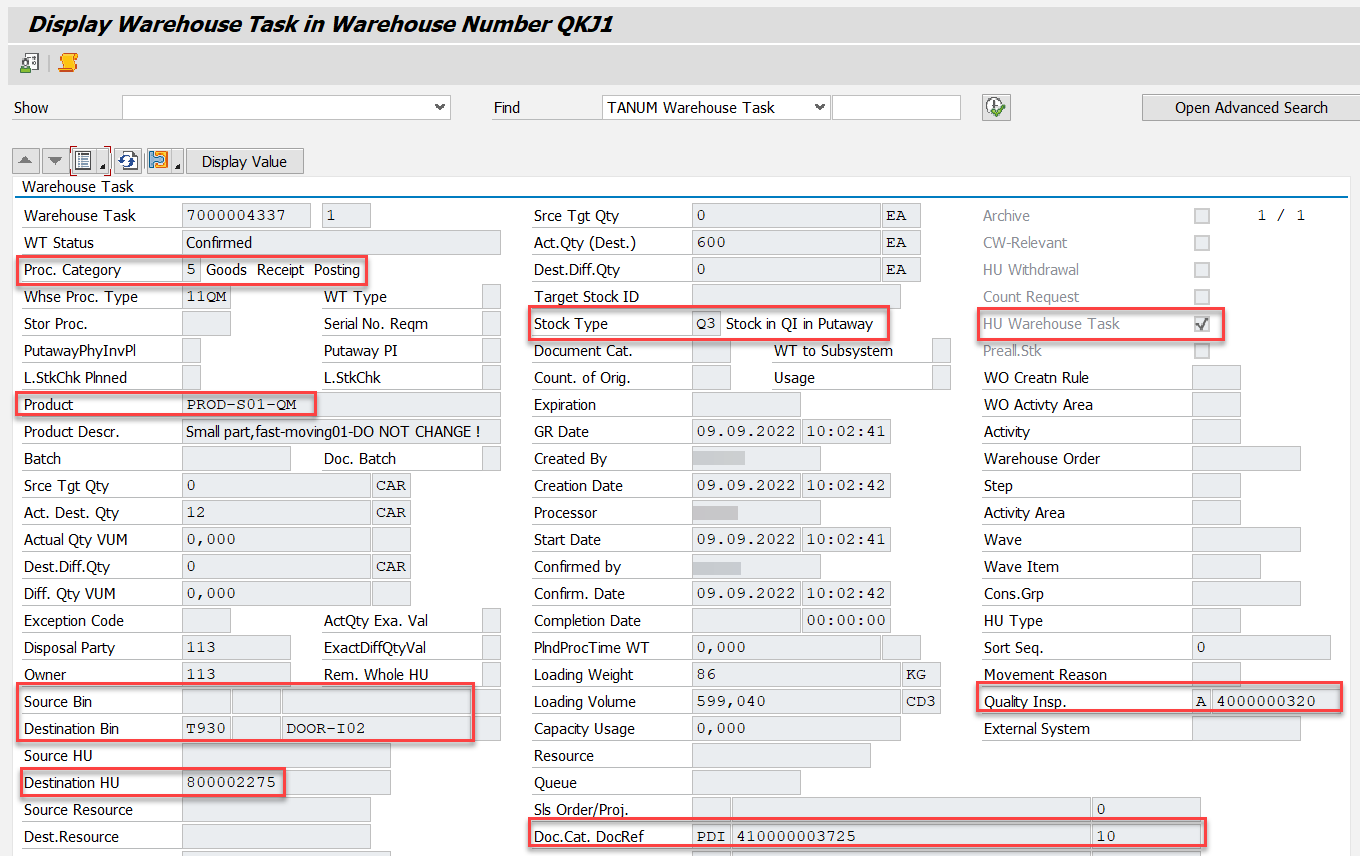
Task: Click the orange-blue icon next to refresh
Action: (x=158, y=161)
